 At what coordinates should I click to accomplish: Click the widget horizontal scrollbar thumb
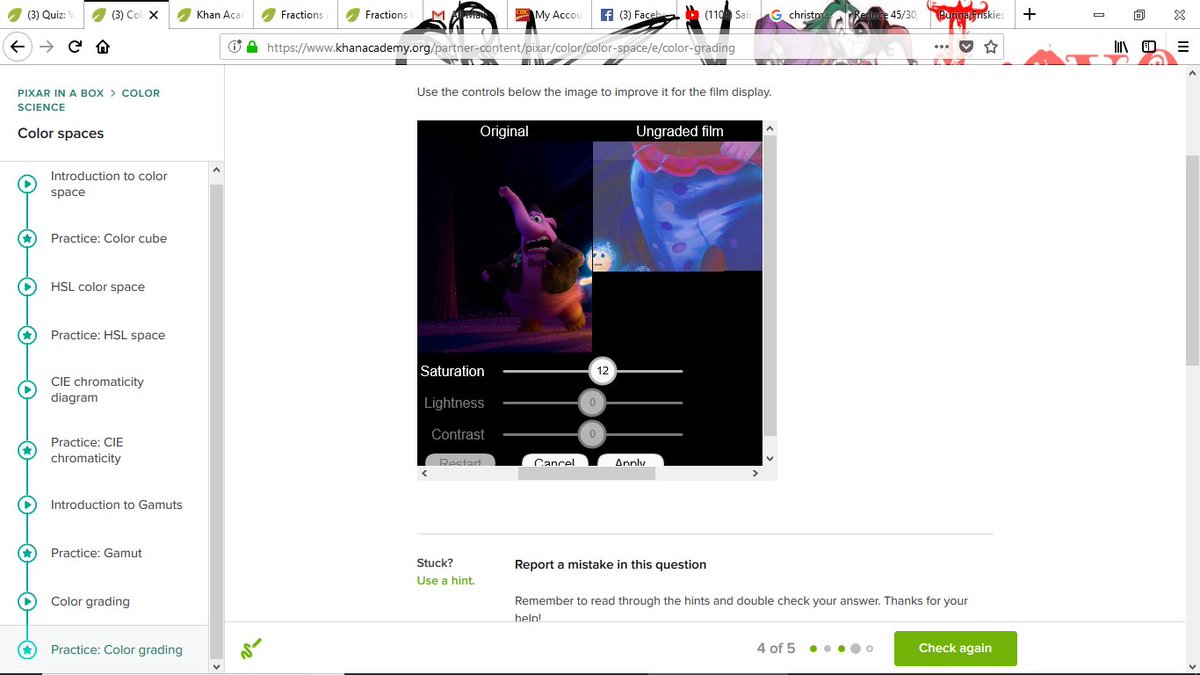(586, 474)
